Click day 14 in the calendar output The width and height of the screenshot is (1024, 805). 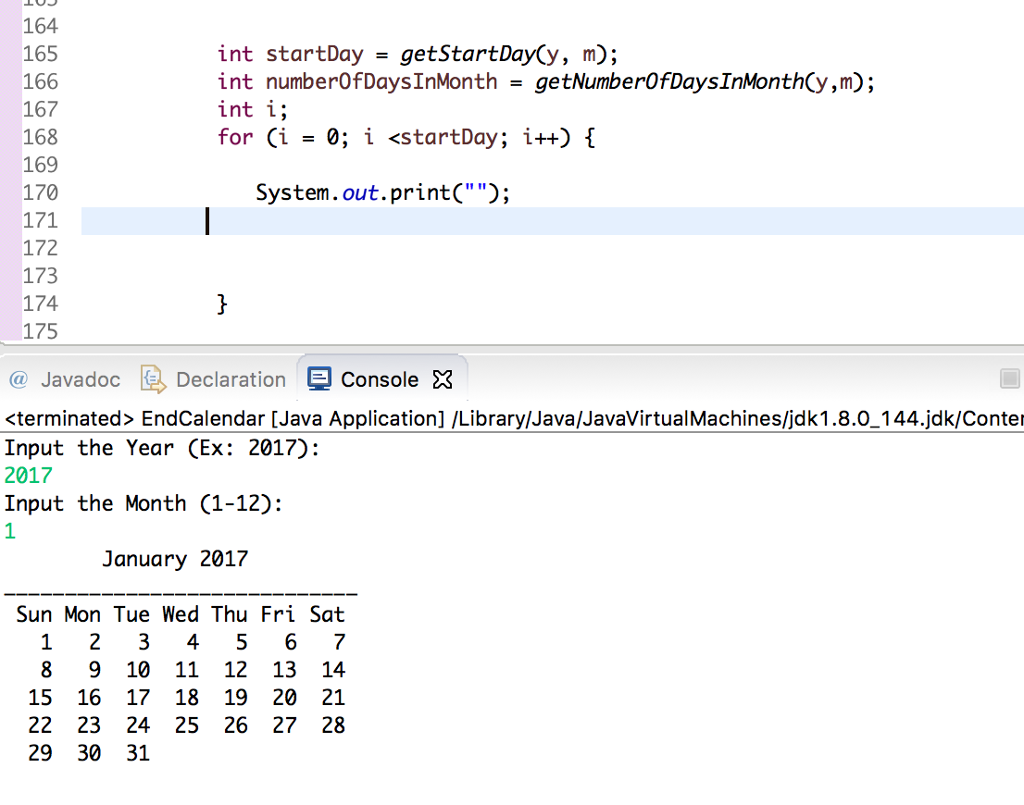point(333,671)
